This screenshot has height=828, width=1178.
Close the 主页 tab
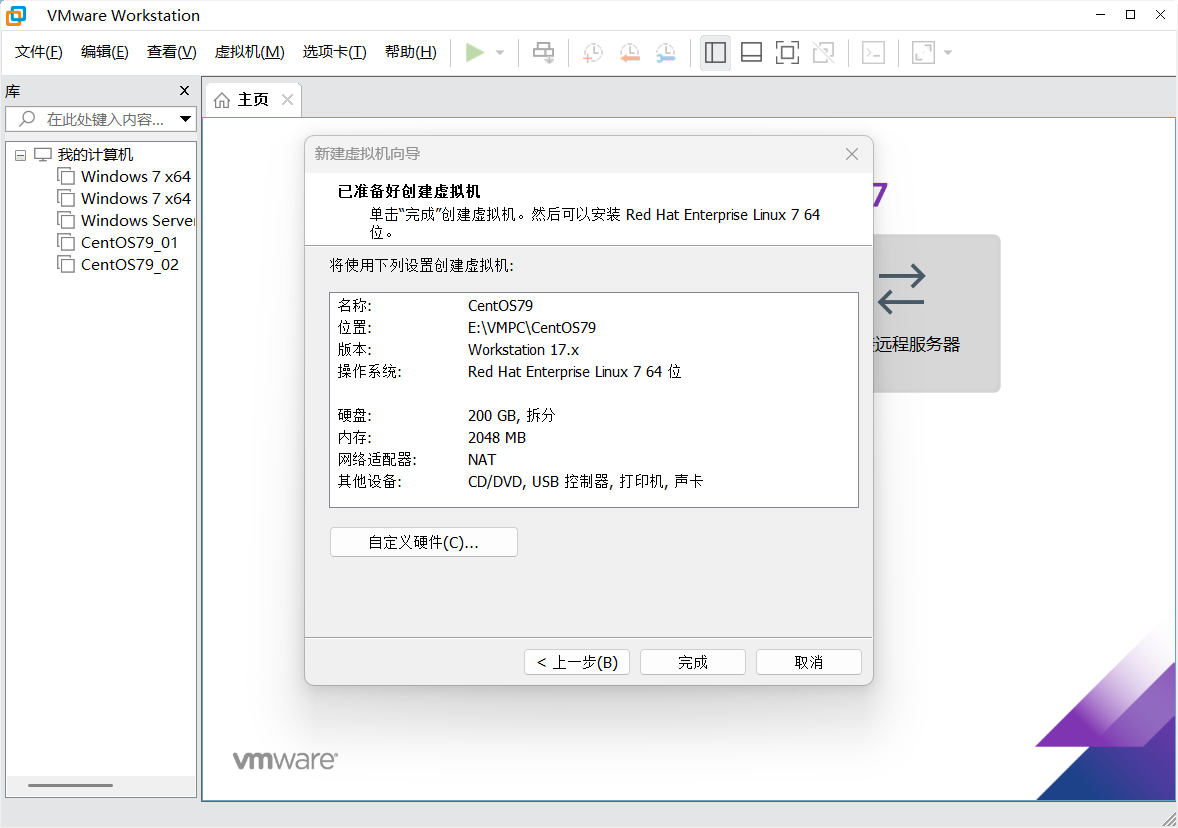coord(287,99)
